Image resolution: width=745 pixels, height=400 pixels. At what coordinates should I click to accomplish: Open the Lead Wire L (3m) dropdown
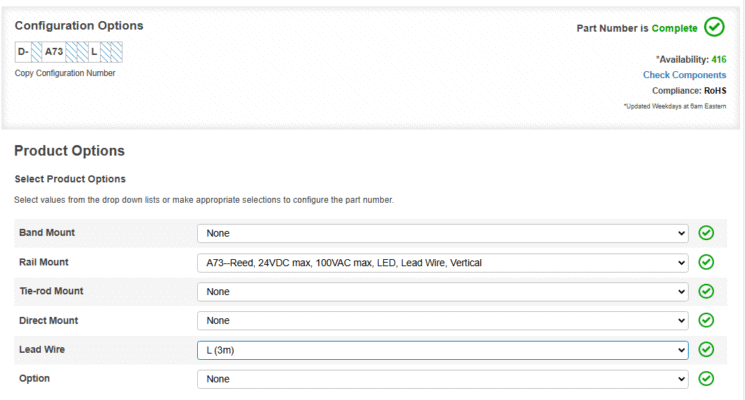click(442, 350)
